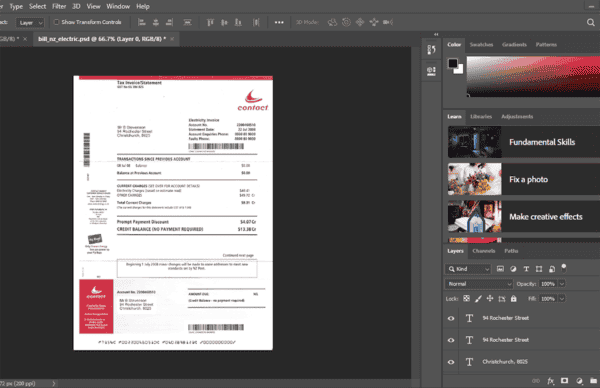Switch to the Channels tab
600x388 pixels.
click(484, 251)
